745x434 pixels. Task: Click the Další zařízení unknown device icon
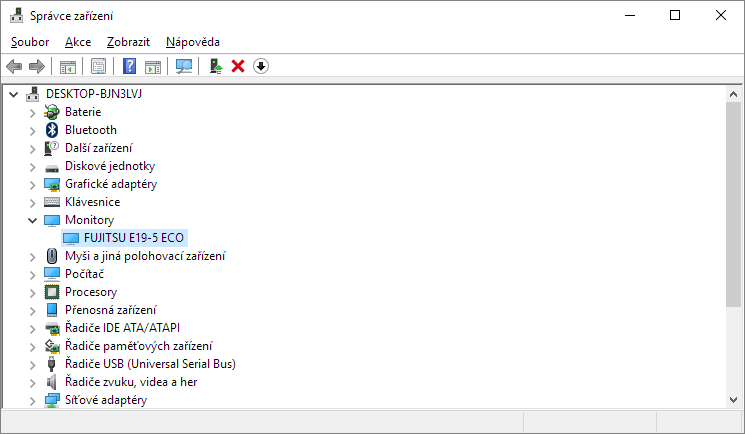[51, 148]
